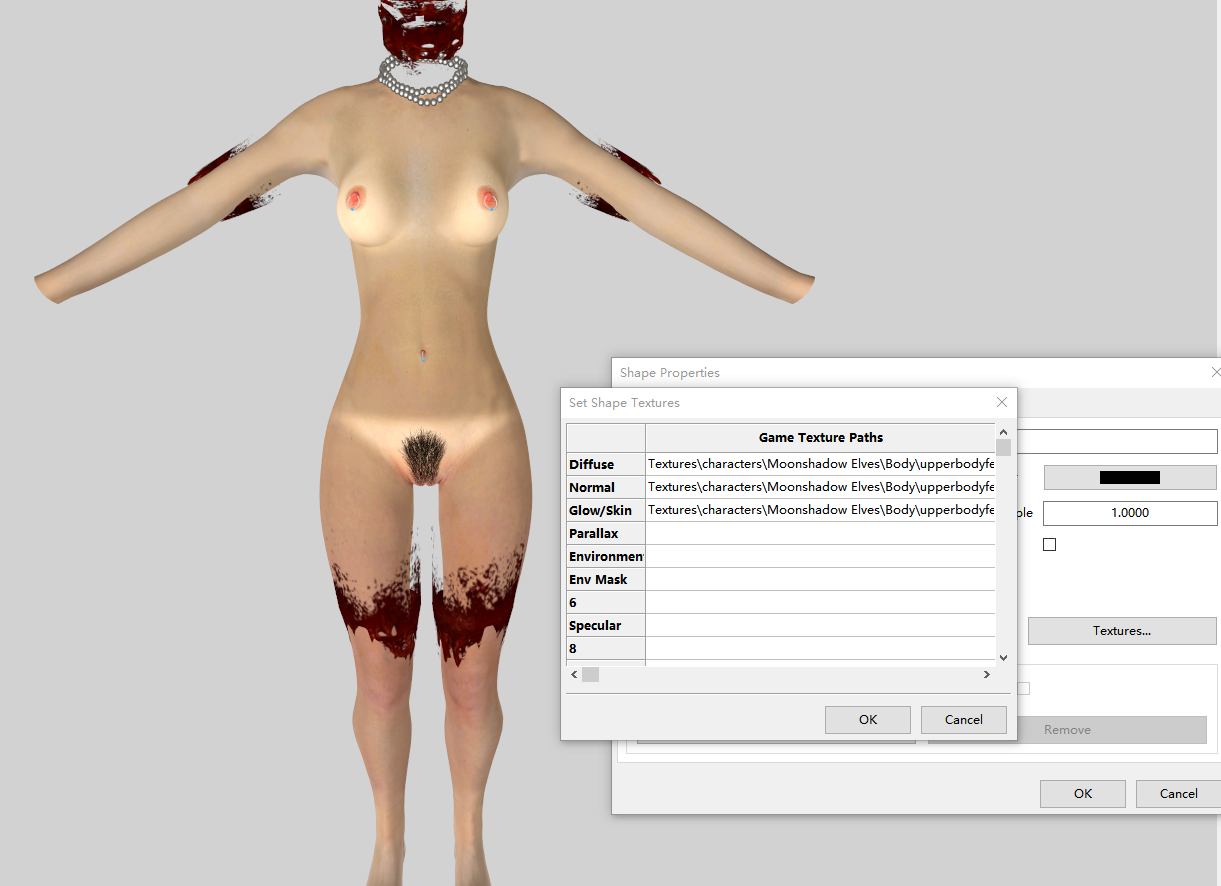1221x886 pixels.
Task: Toggle the small checkbox above the Remove button
Action: tap(1023, 688)
